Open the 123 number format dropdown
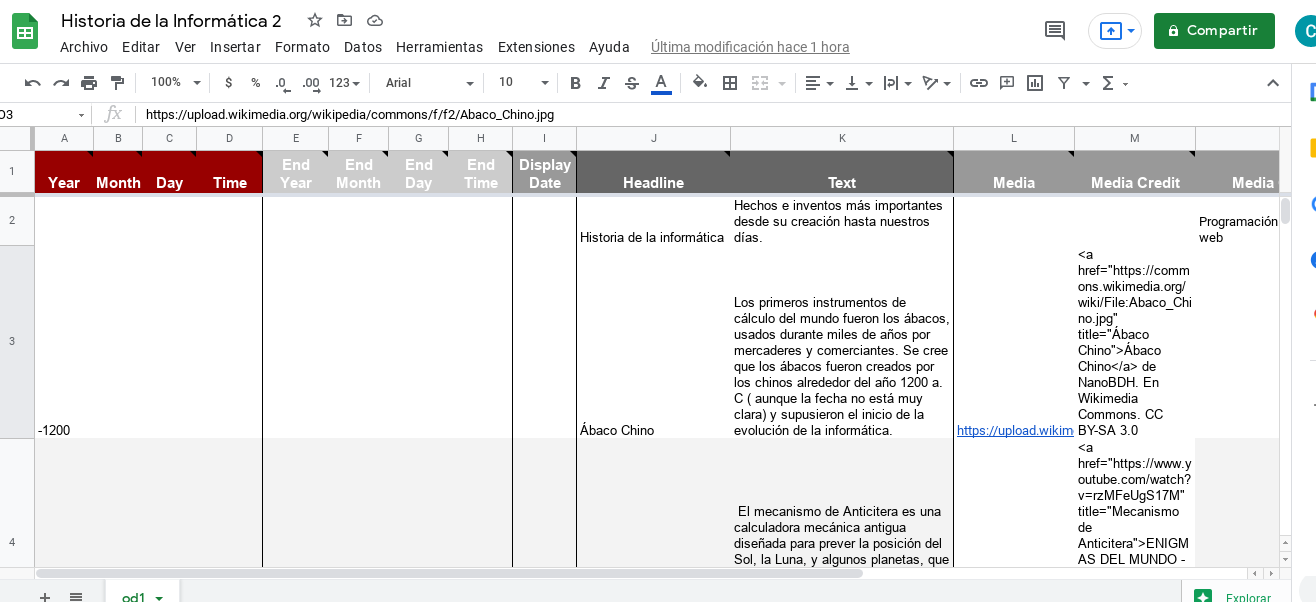 pyautogui.click(x=344, y=83)
